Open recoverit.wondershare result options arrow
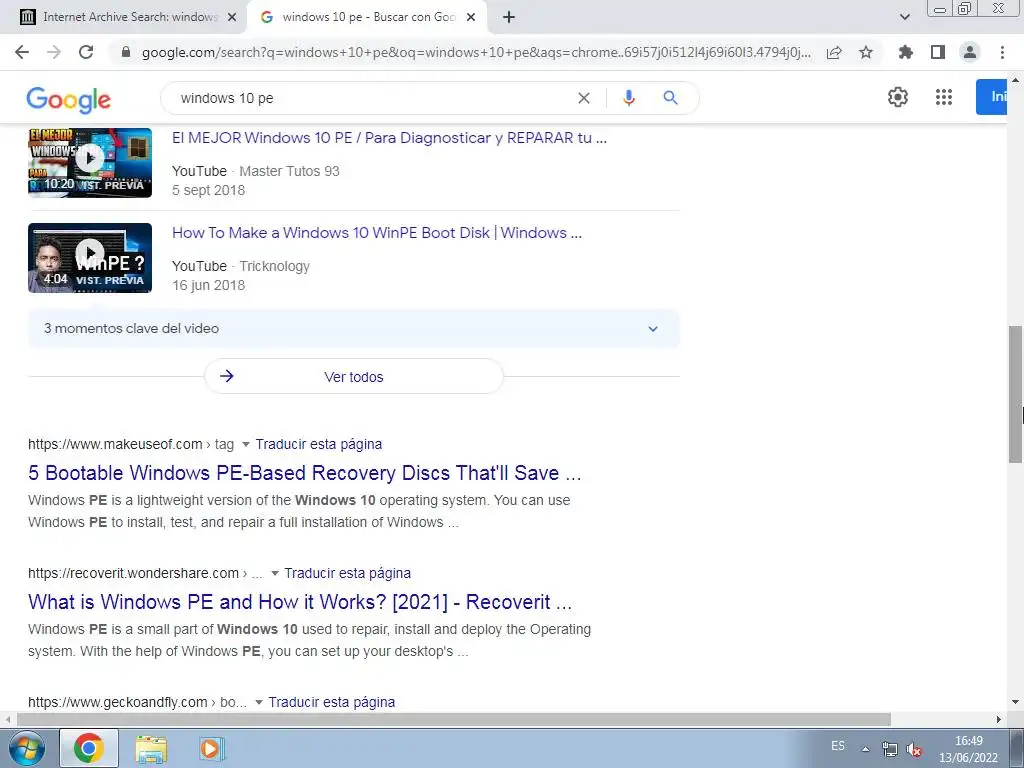The width and height of the screenshot is (1024, 768). 275,573
